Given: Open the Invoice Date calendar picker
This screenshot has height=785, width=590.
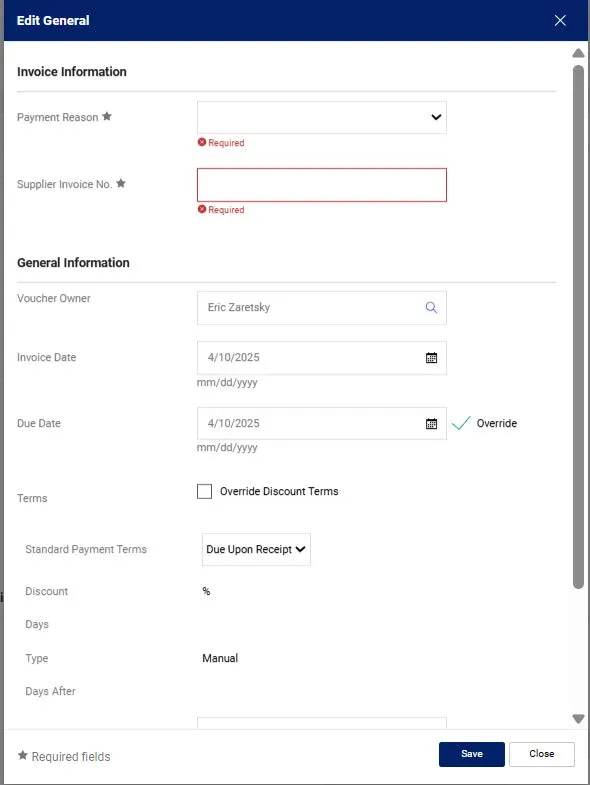Looking at the screenshot, I should point(431,357).
